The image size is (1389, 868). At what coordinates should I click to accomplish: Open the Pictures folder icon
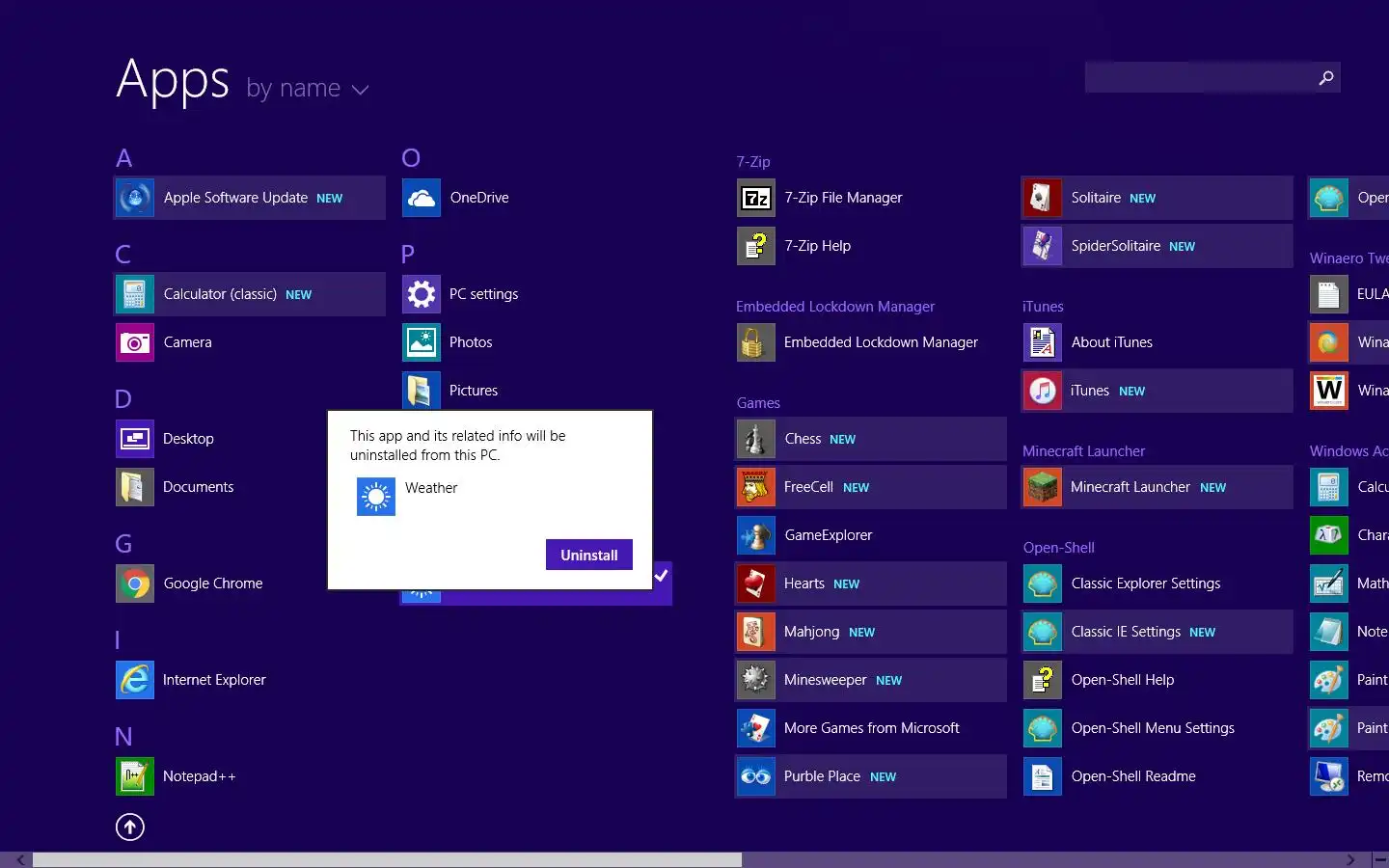(422, 390)
